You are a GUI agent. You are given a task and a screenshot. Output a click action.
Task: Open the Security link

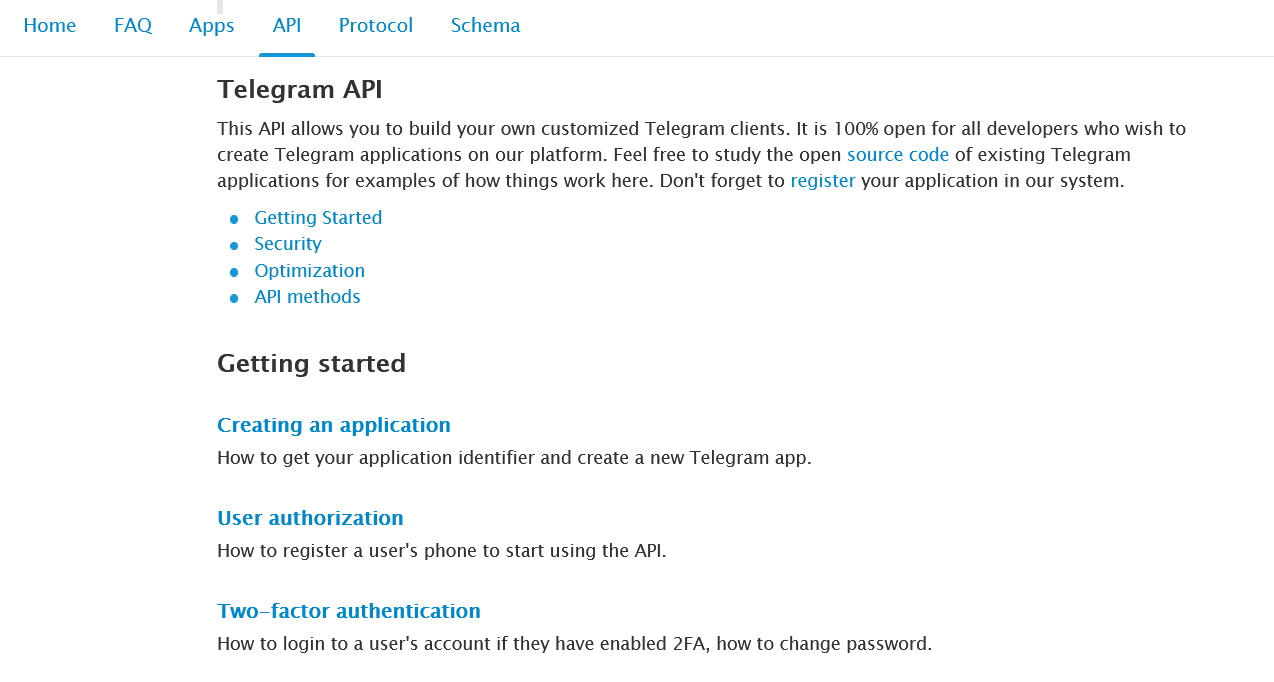point(288,244)
